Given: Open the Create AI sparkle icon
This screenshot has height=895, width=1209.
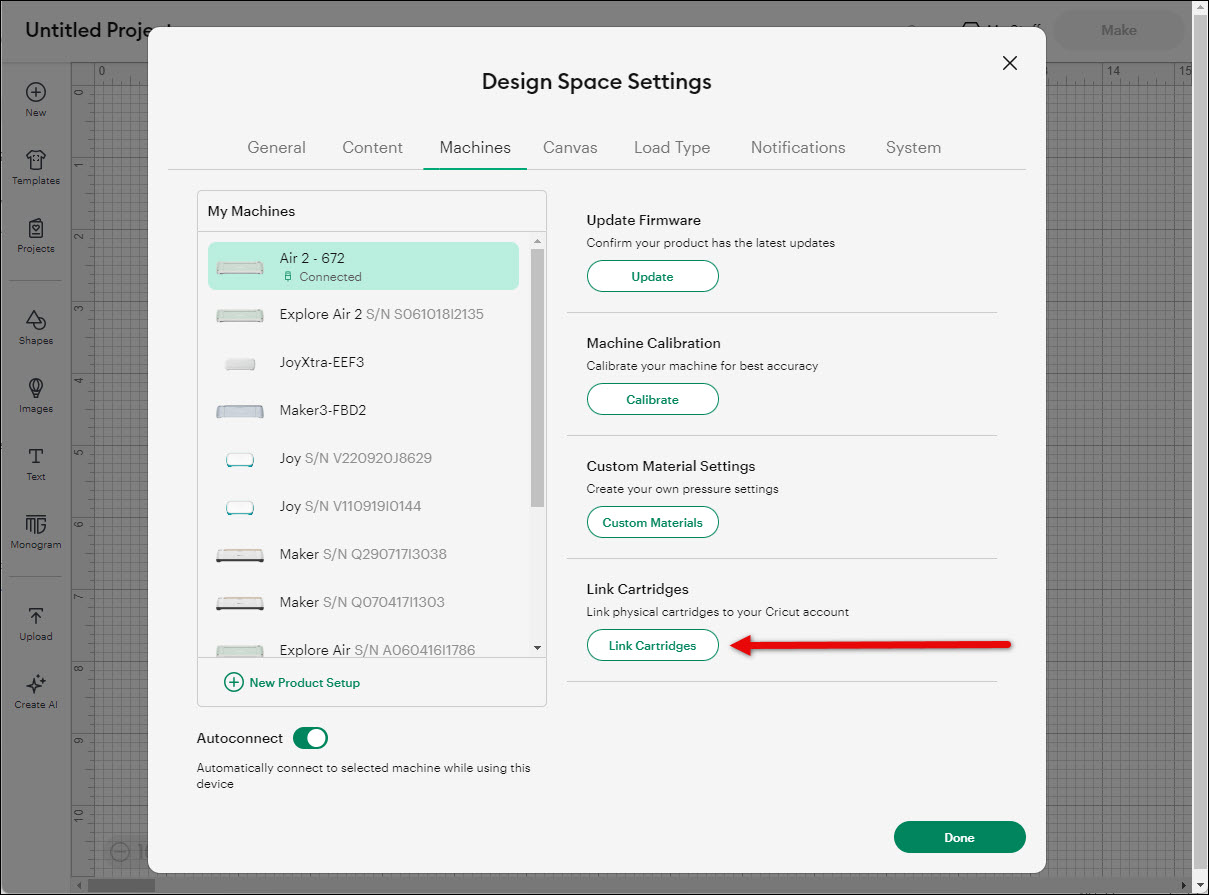Looking at the screenshot, I should (36, 685).
